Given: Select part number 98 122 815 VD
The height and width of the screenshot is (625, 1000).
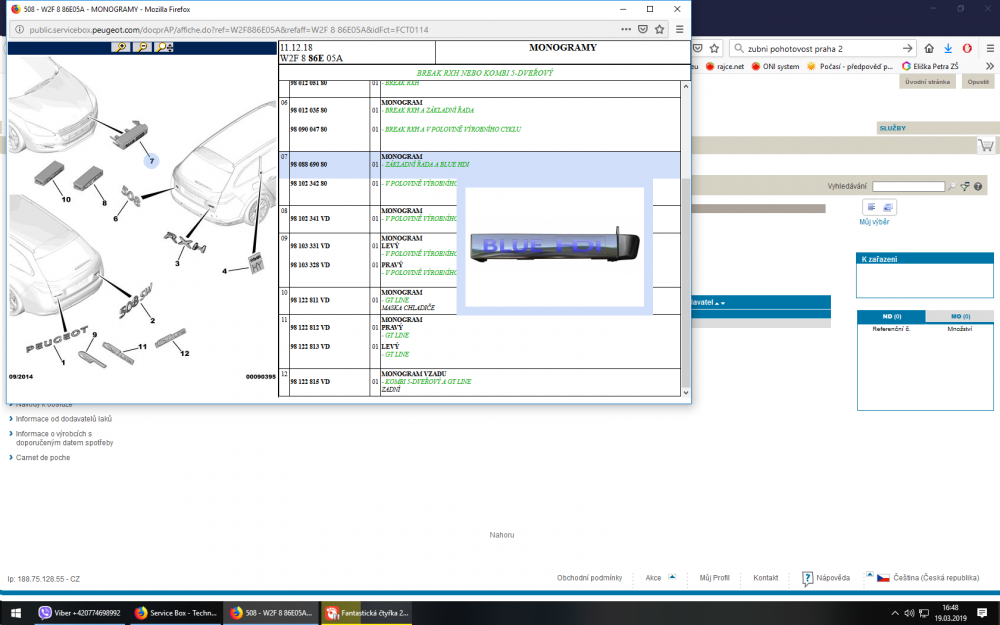Looking at the screenshot, I should pyautogui.click(x=310, y=381).
